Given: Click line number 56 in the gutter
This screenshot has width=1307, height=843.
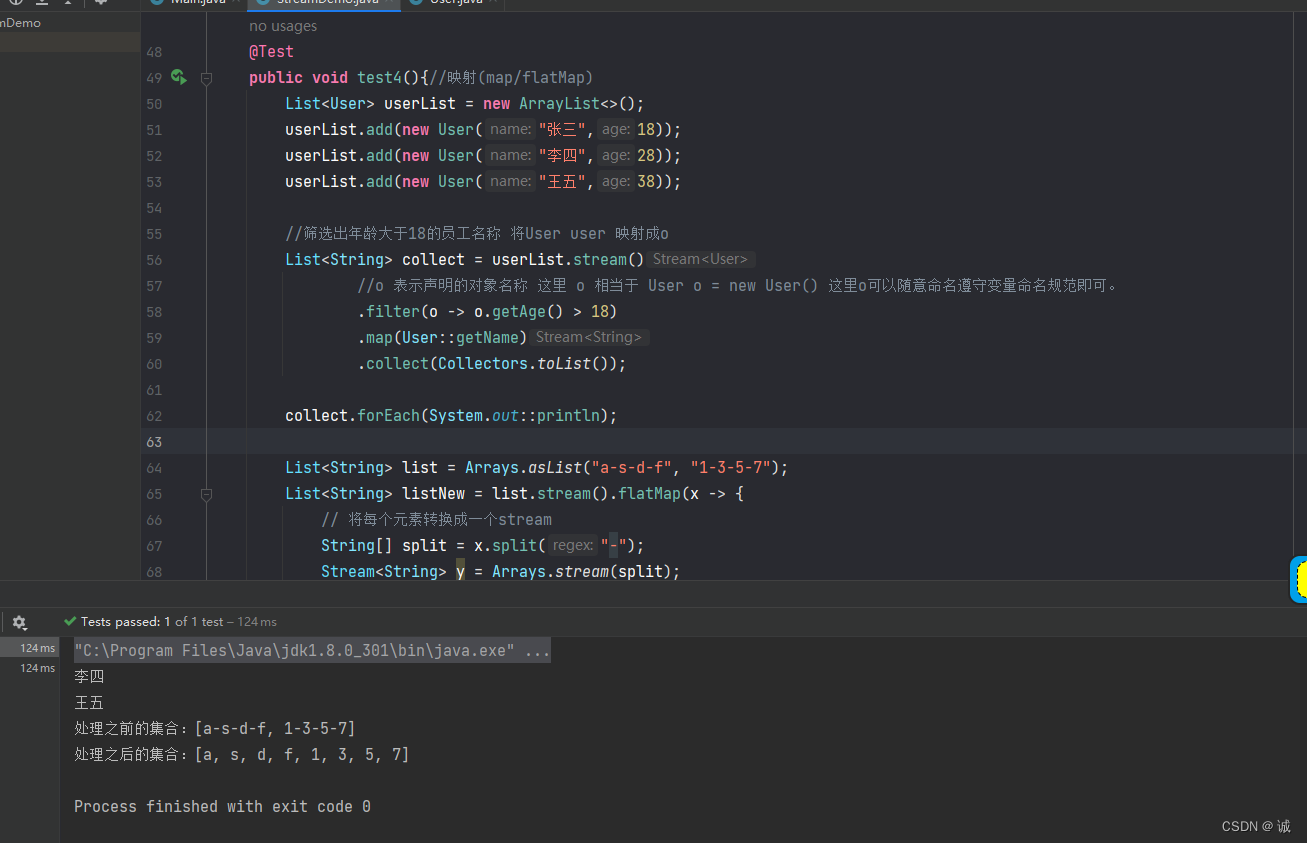Looking at the screenshot, I should pyautogui.click(x=153, y=260).
